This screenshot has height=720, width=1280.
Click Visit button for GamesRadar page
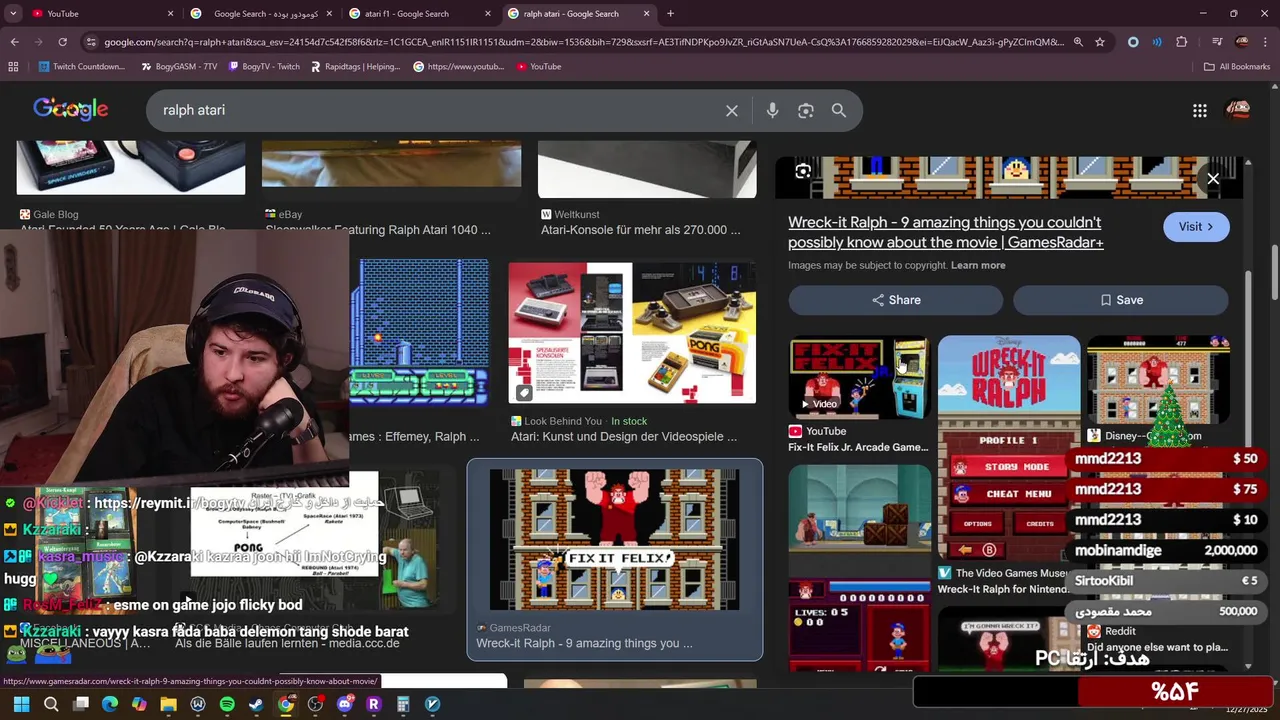click(1196, 227)
